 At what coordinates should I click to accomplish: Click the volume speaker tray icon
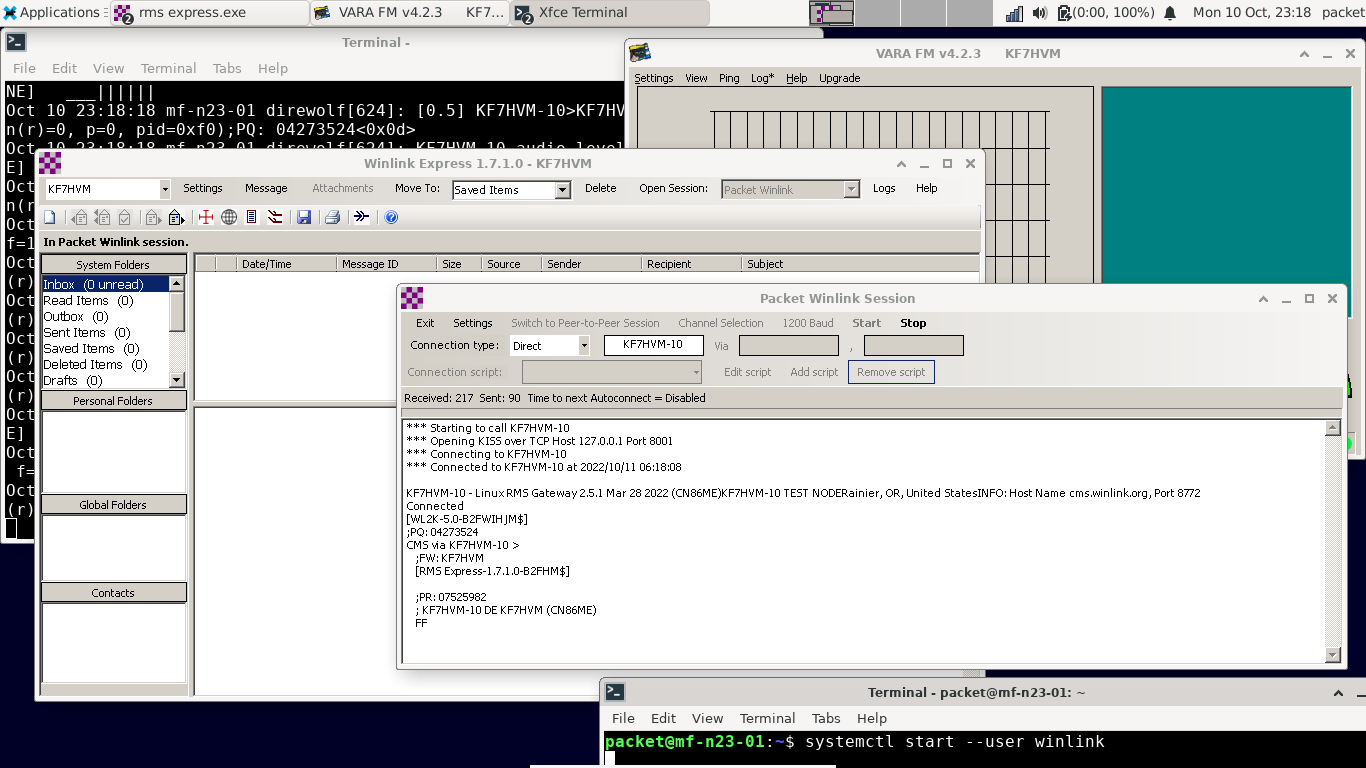tap(1039, 13)
